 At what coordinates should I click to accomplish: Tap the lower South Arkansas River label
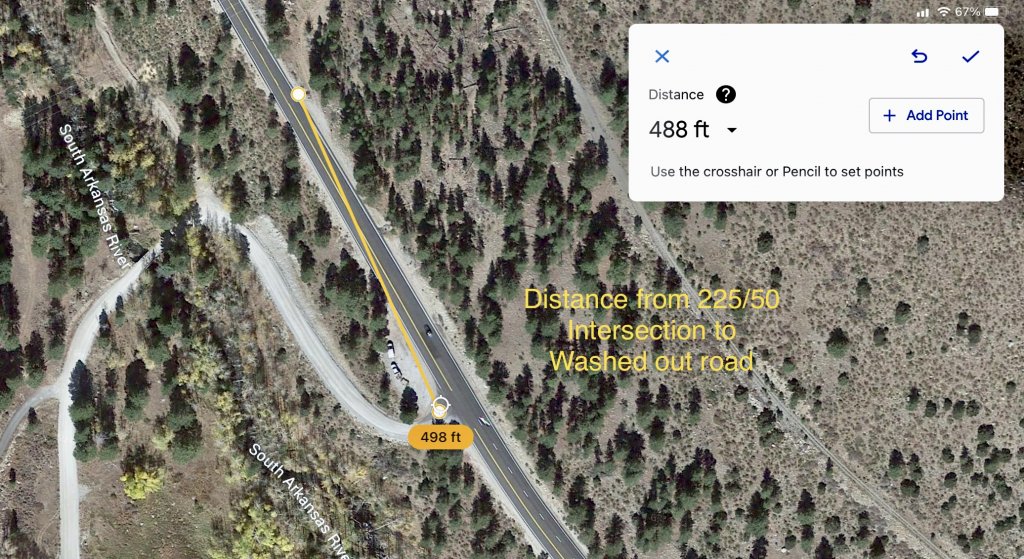coord(299,502)
